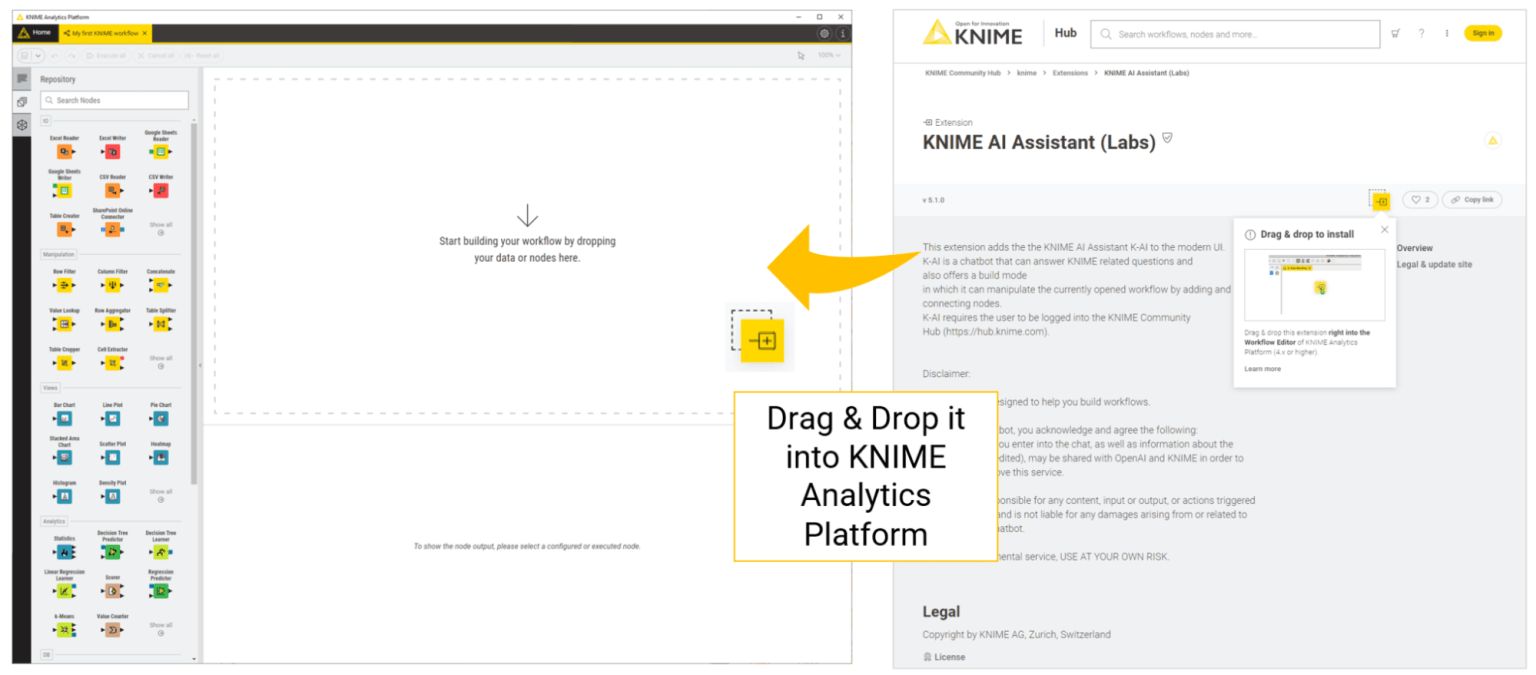Select the Row Aggregator node icon
Screen dimensions: 1536x675
112,324
